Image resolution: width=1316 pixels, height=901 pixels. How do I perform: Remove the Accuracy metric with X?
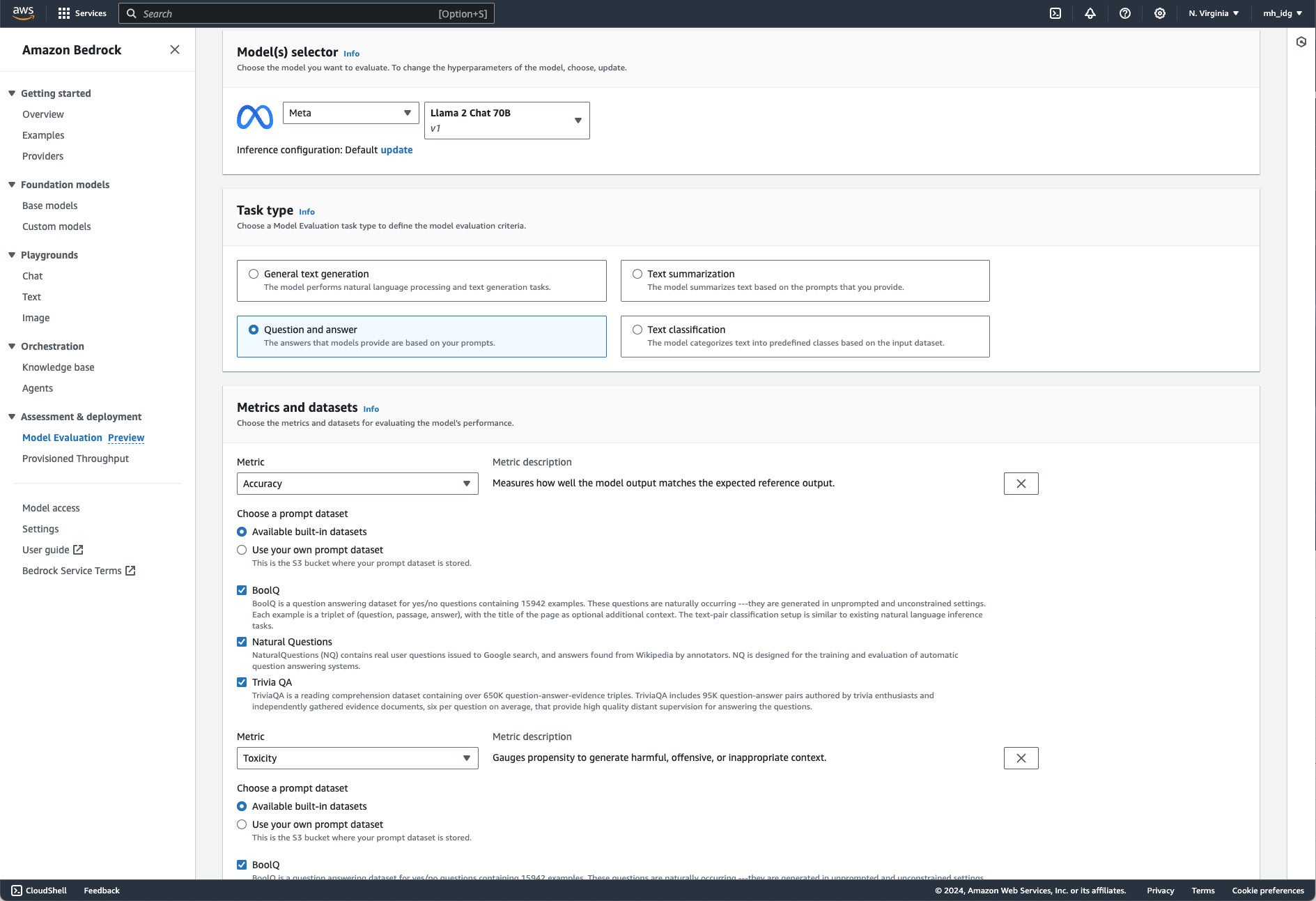tap(1021, 484)
